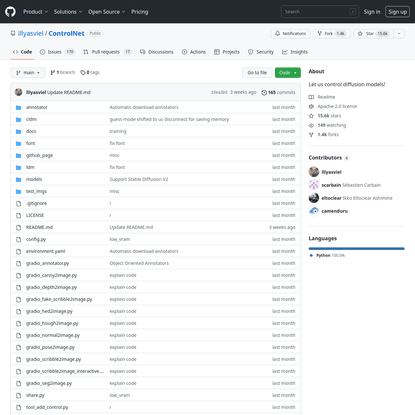Open the ldm folder
The image size is (415, 415).
(x=30, y=167)
